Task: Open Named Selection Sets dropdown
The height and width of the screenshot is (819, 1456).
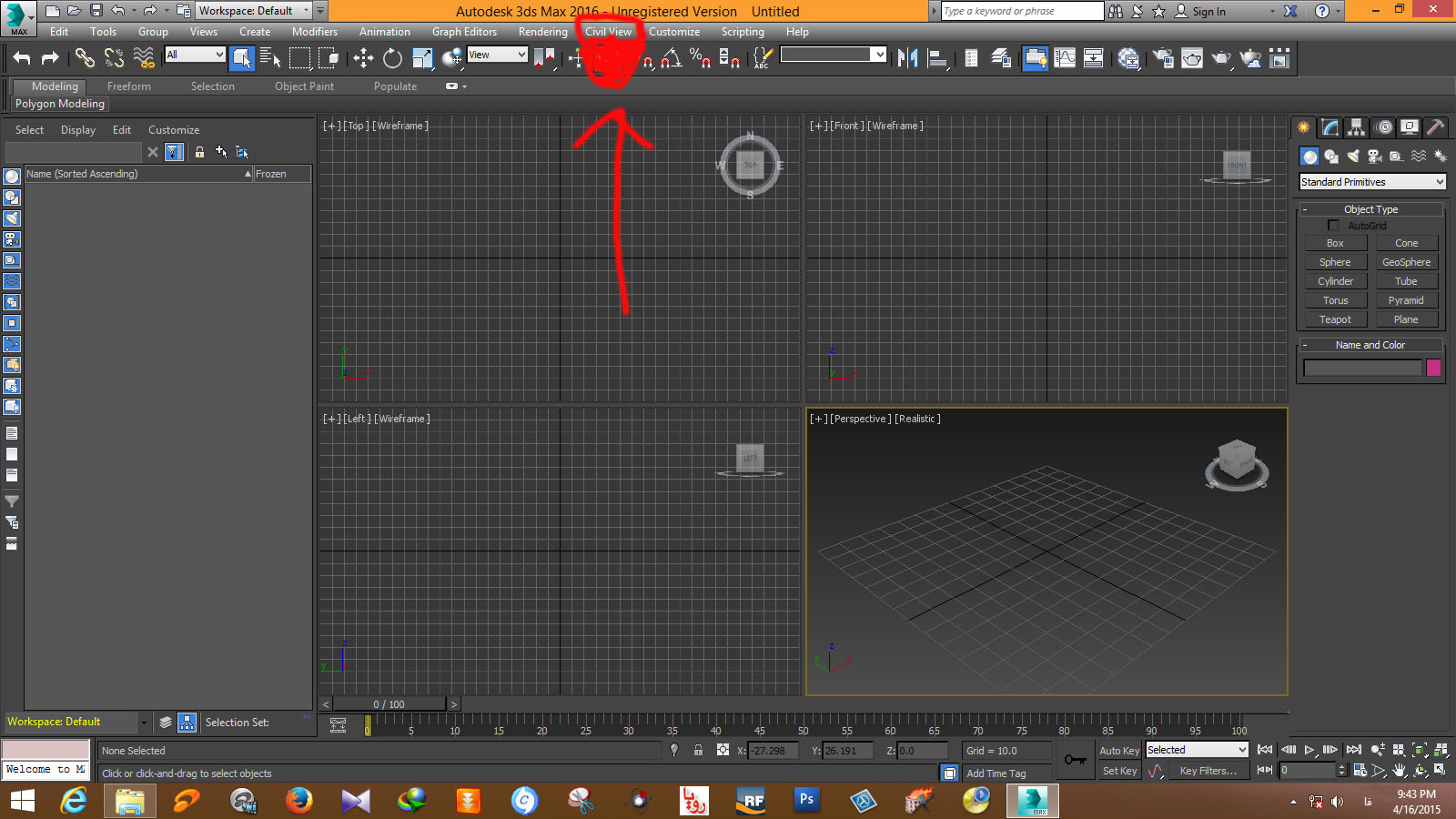Action: point(834,55)
